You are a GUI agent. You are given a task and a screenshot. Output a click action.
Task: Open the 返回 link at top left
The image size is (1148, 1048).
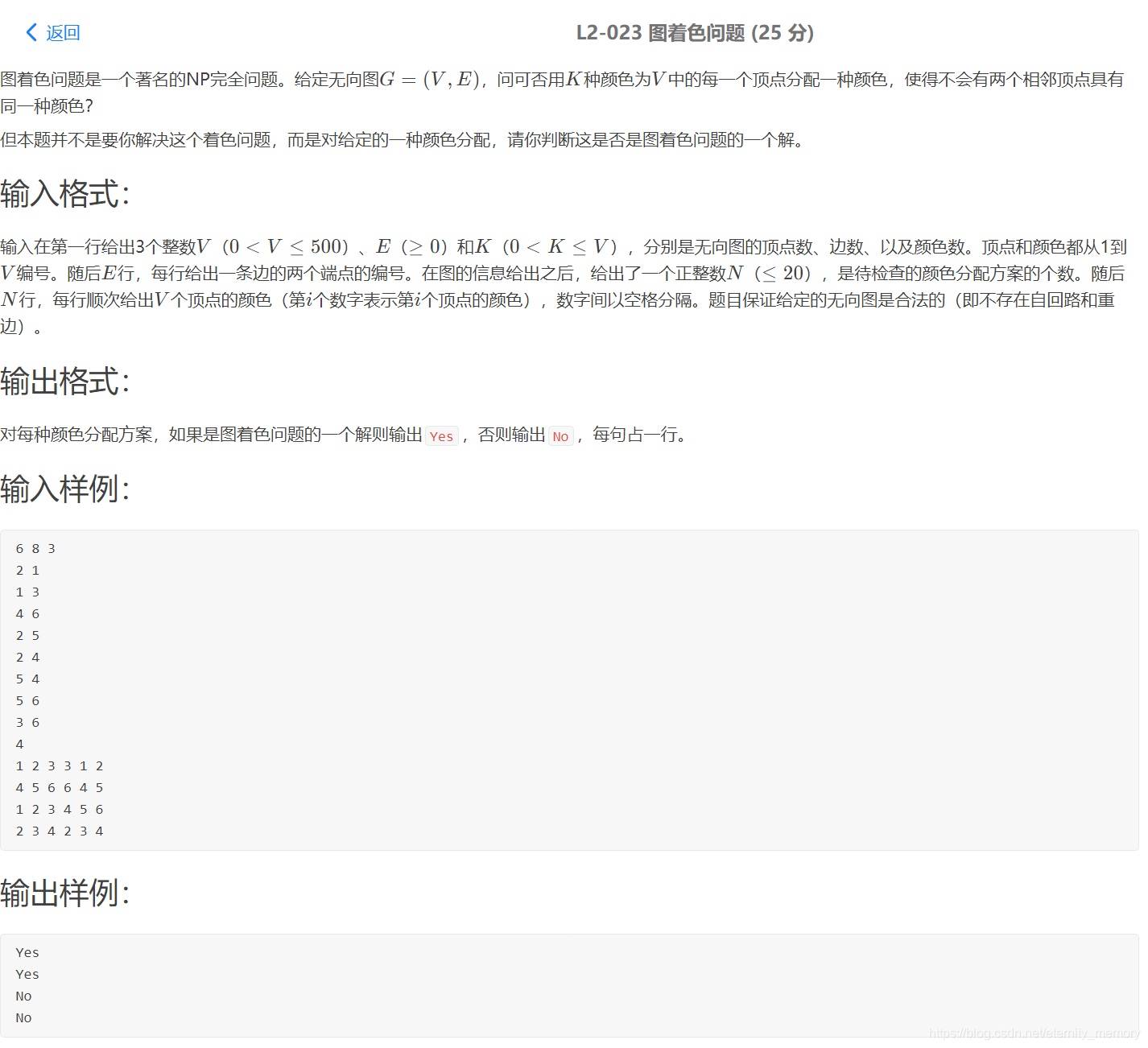point(64,32)
